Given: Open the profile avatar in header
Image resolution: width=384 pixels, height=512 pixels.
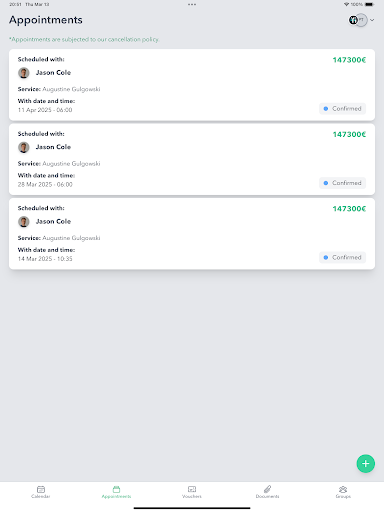Looking at the screenshot, I should click(x=358, y=20).
